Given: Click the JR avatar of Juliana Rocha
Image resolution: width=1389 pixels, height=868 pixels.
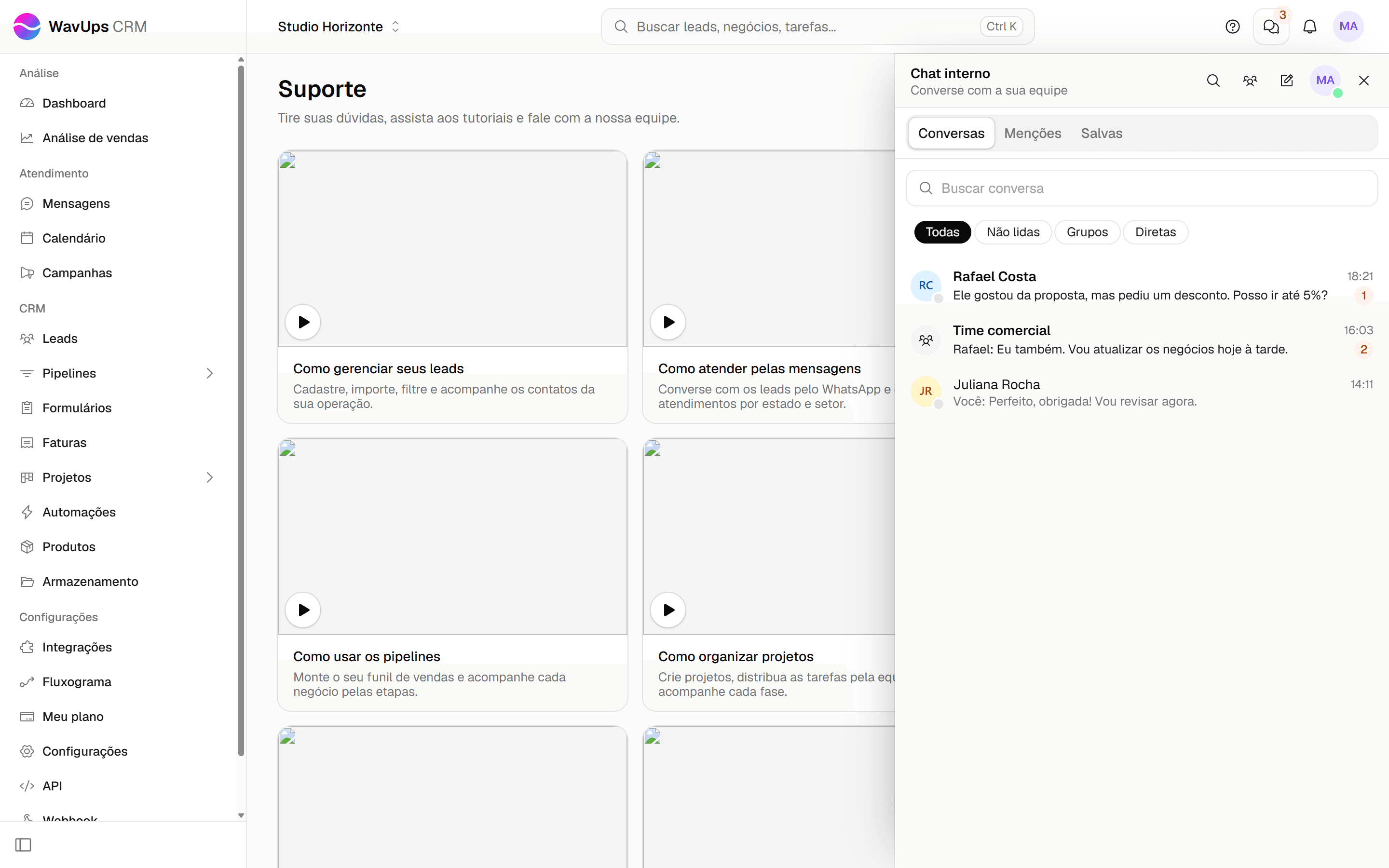Looking at the screenshot, I should pyautogui.click(x=926, y=391).
